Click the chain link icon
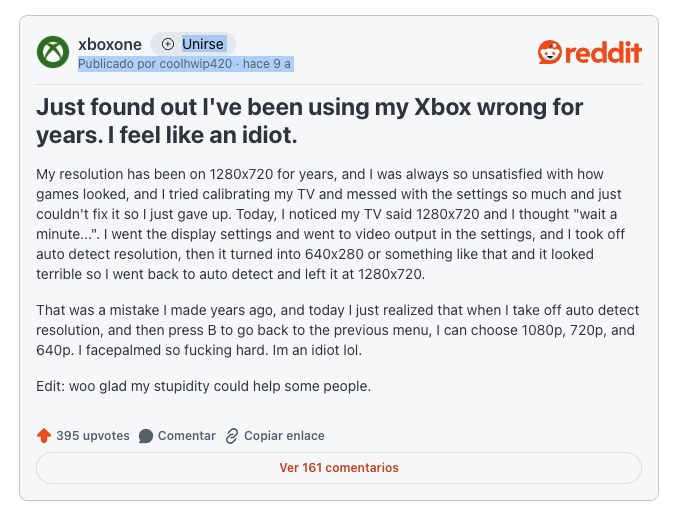Image resolution: width=693 pixels, height=529 pixels. [x=232, y=436]
